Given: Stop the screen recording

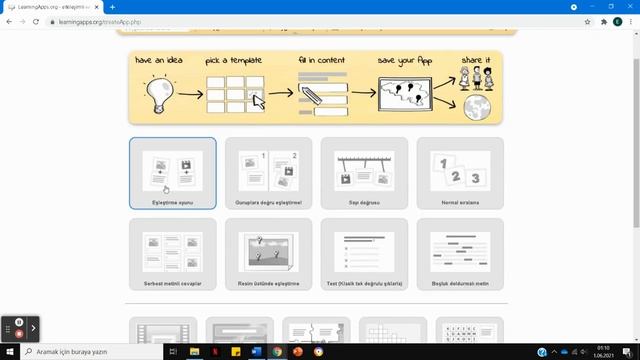Looking at the screenshot, I should pos(19,334).
